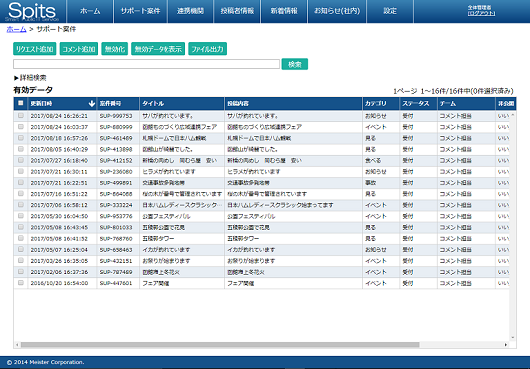Click the horizontal scrollbar left arrow
530x369 pixels.
(18, 345)
